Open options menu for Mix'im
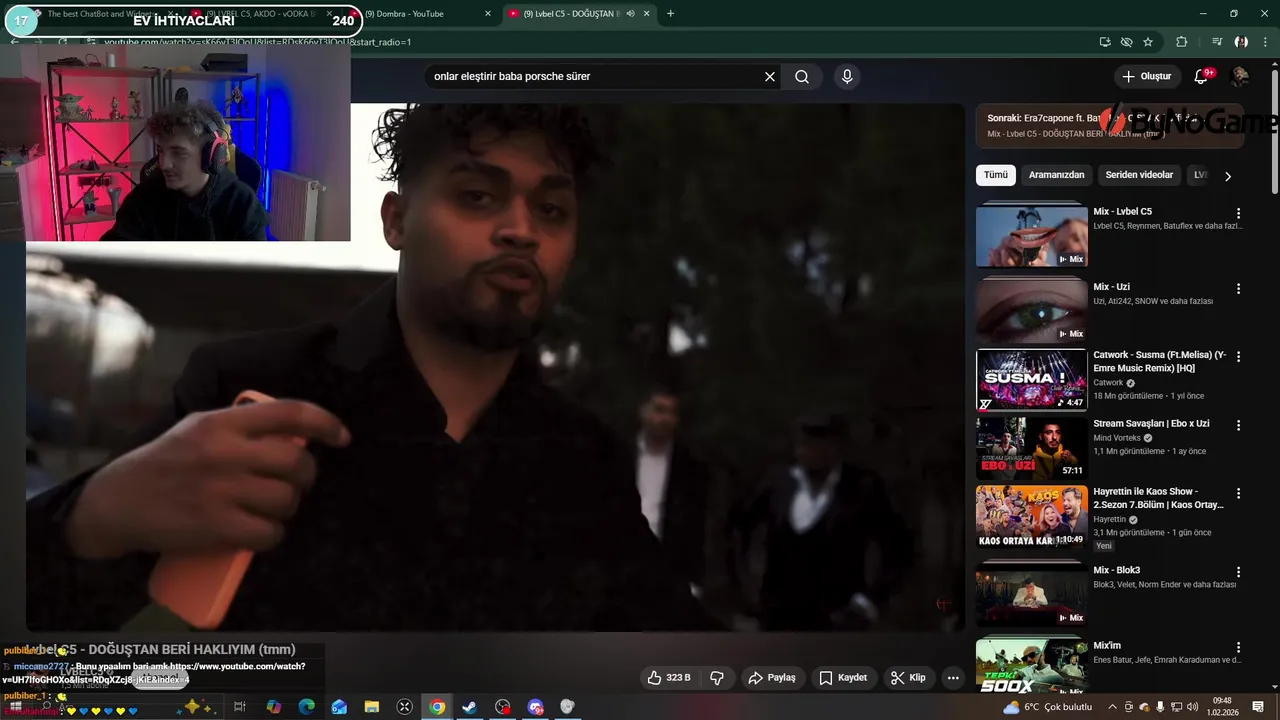Viewport: 1280px width, 720px height. pos(1238,648)
